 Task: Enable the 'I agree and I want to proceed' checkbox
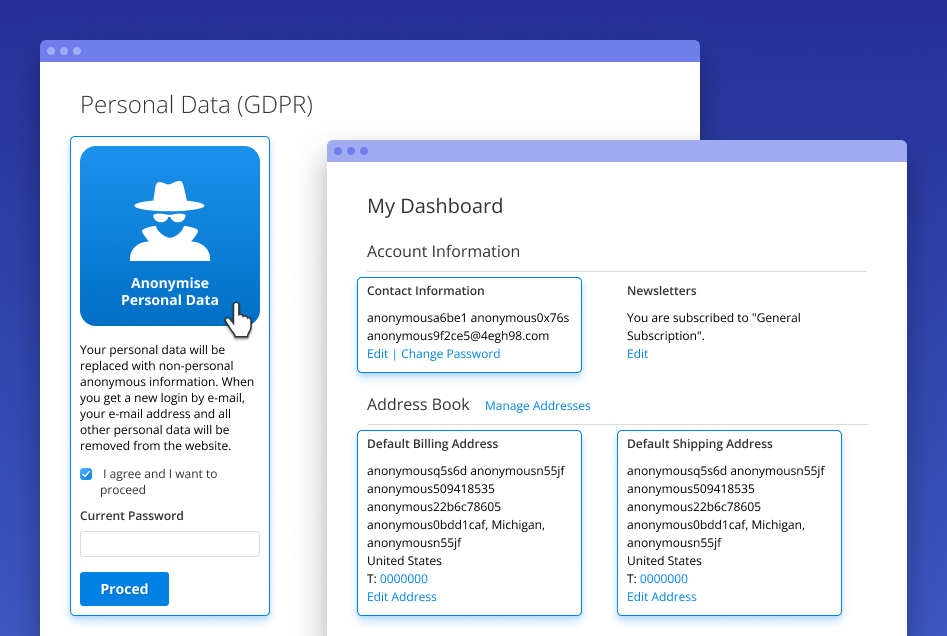coord(85,474)
